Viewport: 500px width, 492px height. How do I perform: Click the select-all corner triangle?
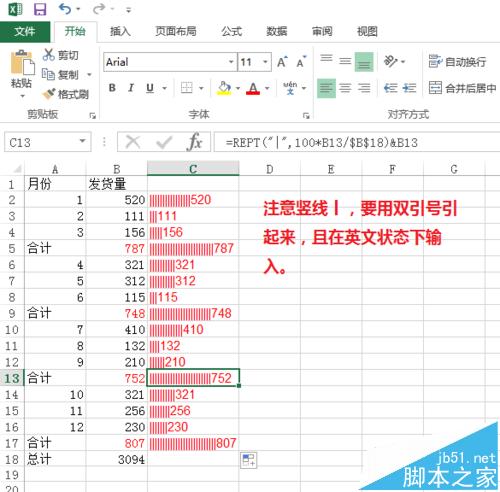(17, 169)
